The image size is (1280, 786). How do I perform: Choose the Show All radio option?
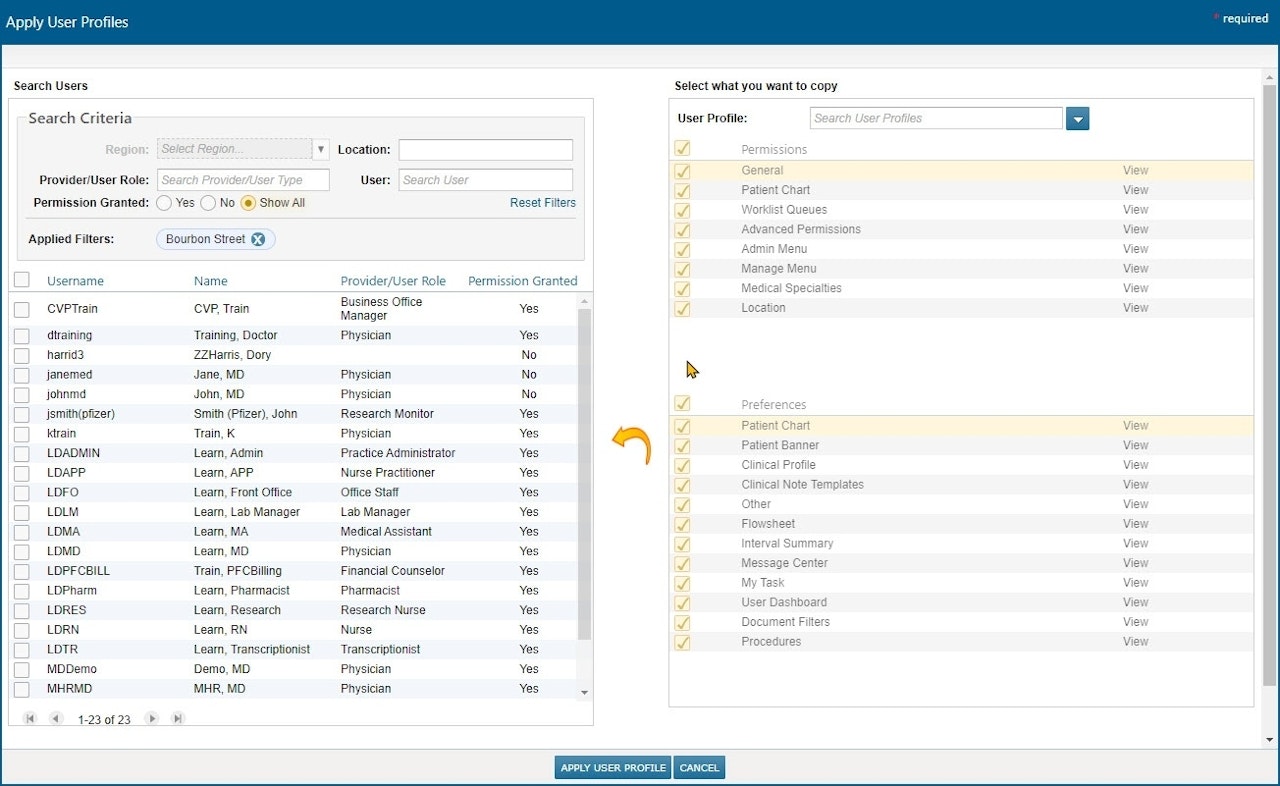pyautogui.click(x=248, y=203)
